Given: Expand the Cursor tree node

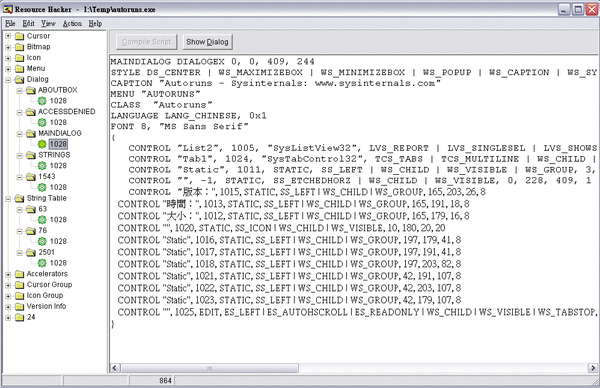Looking at the screenshot, I should click(8, 36).
